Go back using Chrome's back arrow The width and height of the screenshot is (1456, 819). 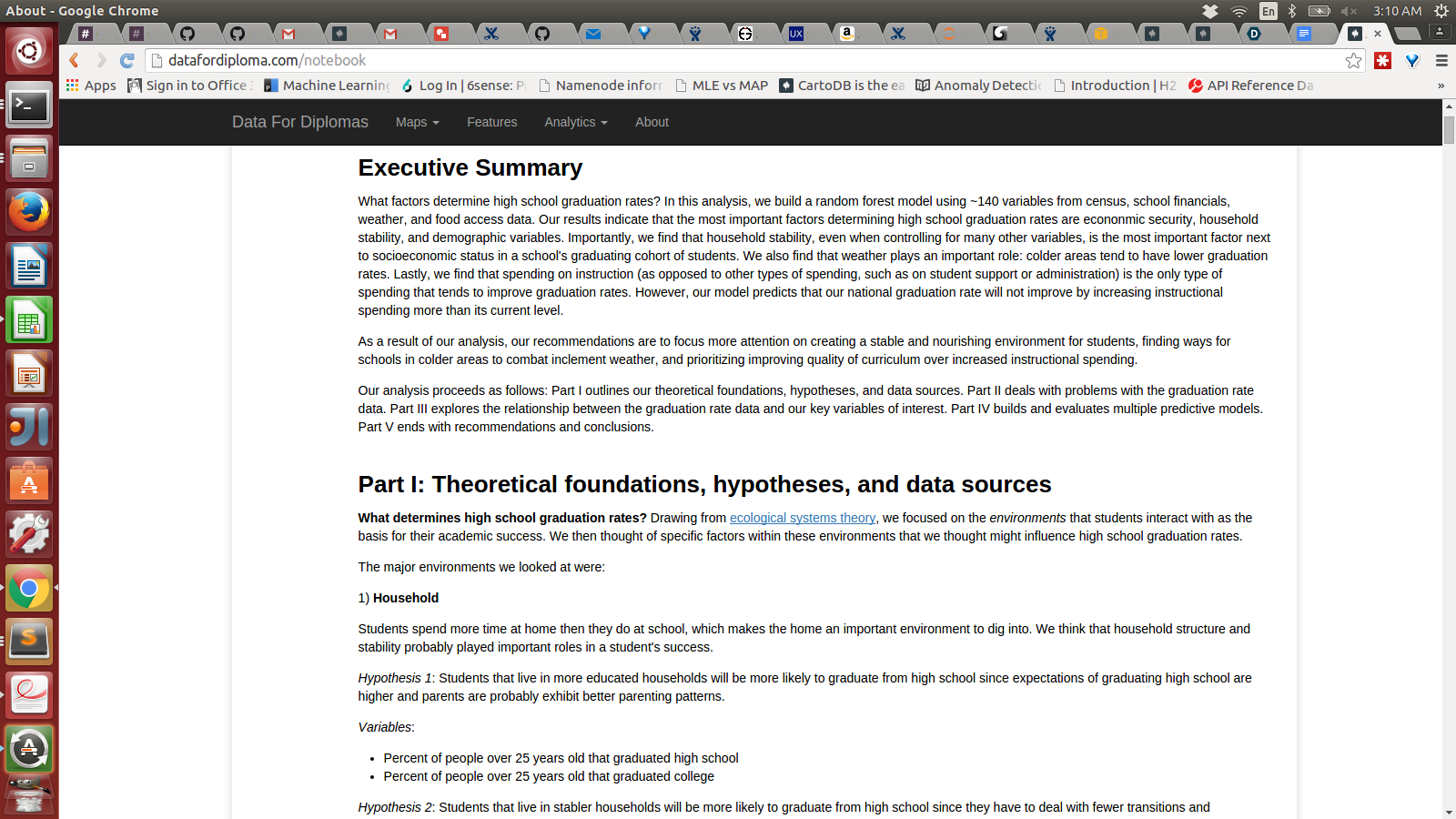pos(75,60)
